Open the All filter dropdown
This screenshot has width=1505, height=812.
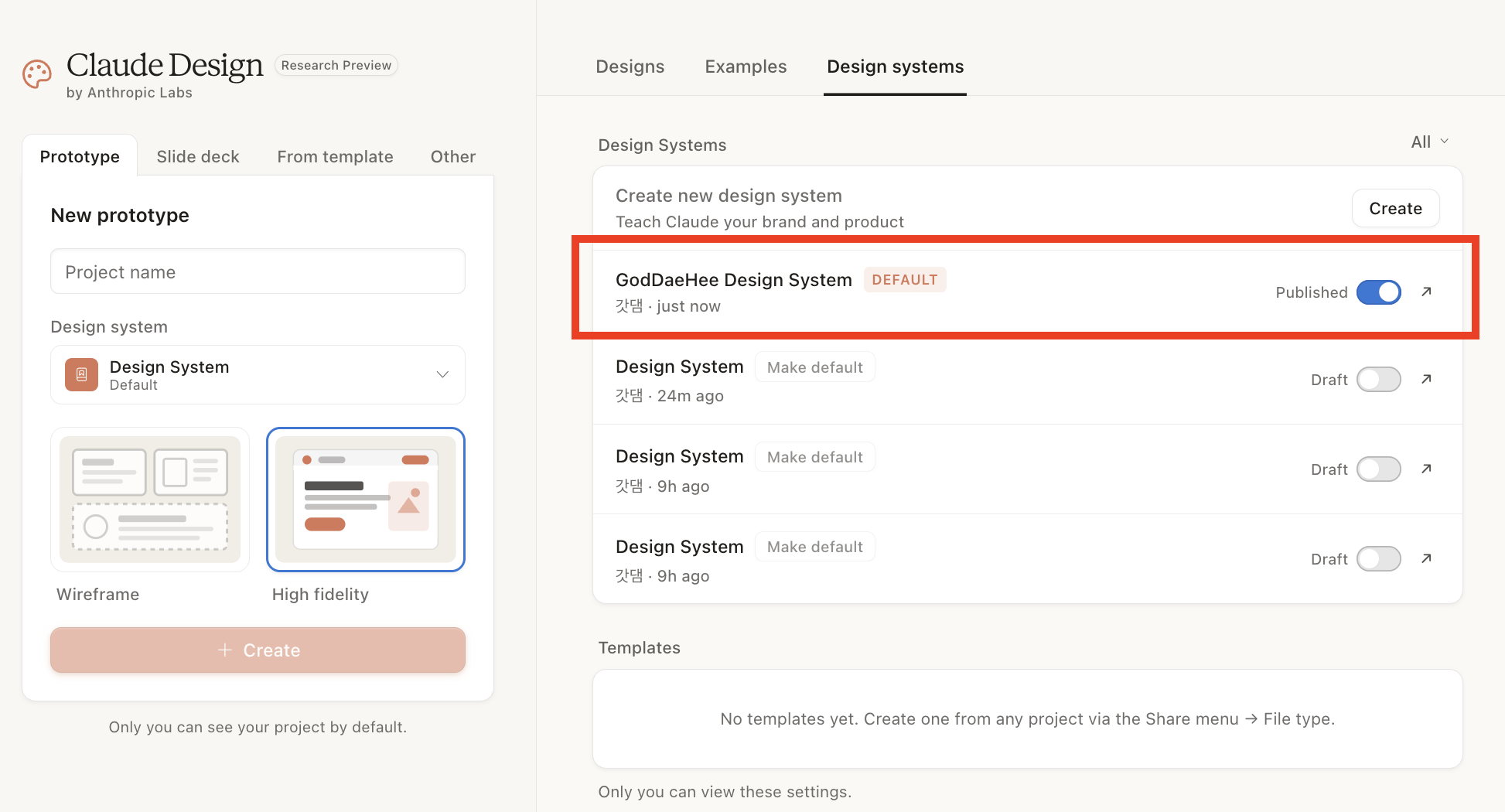coord(1429,142)
